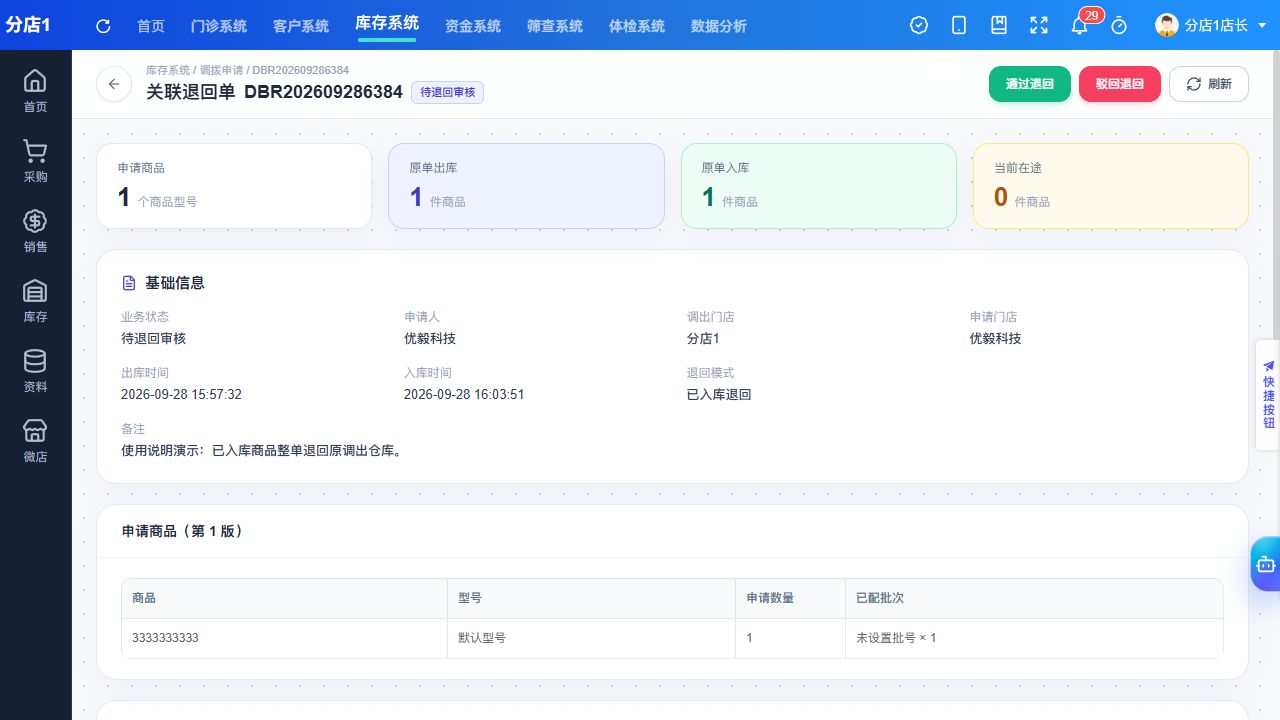The height and width of the screenshot is (720, 1280).
Task: Open the bookmark manual icon in header
Action: 999,26
